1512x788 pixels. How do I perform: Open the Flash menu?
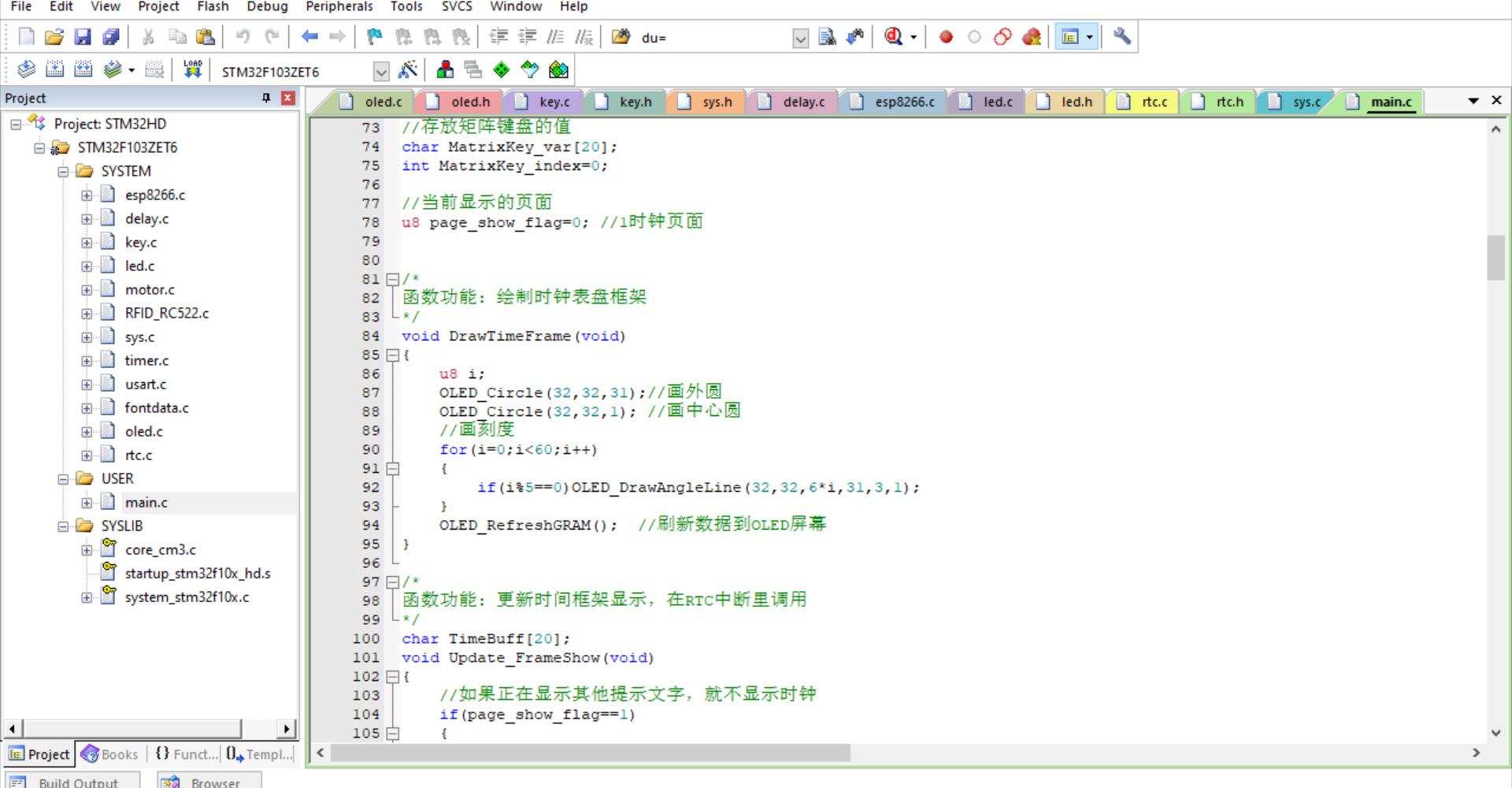(213, 7)
